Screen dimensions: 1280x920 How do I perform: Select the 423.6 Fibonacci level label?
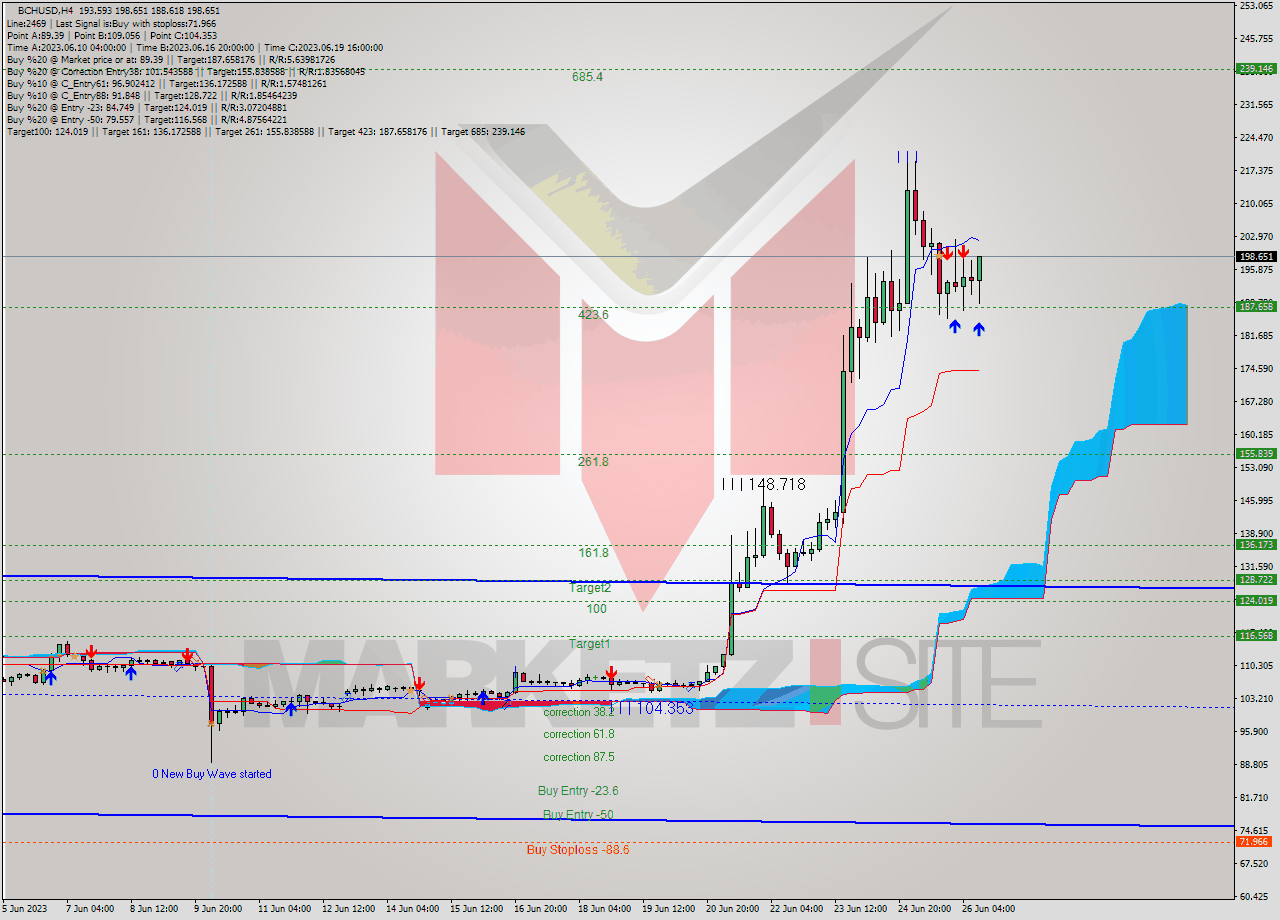coord(593,314)
